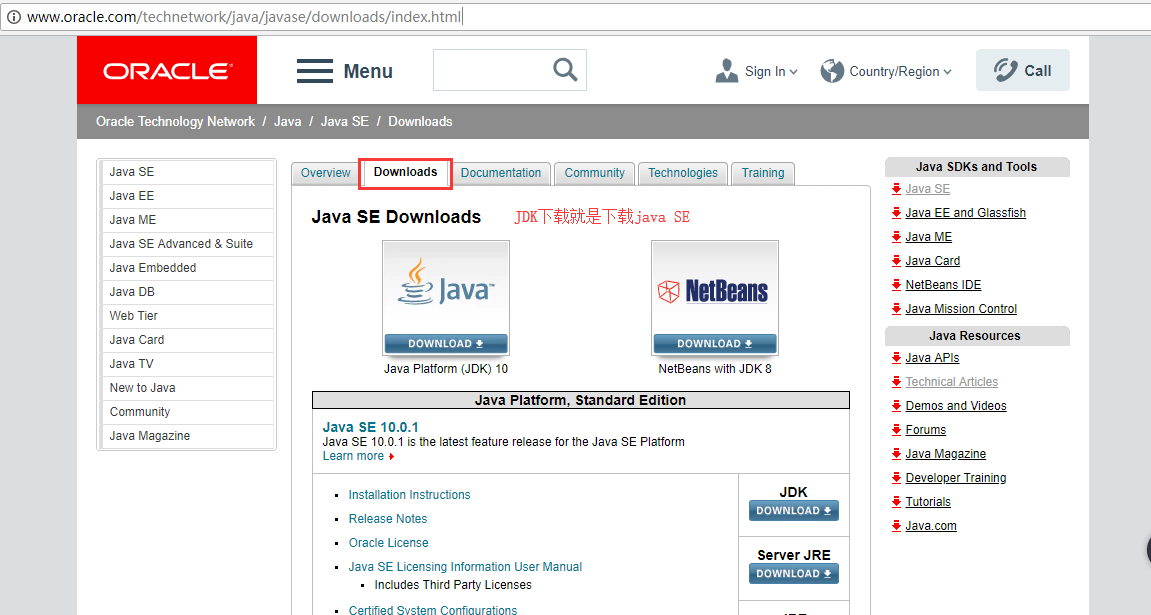Viewport: 1151px width, 615px height.
Task: Switch to the Overview tab
Action: pos(325,173)
